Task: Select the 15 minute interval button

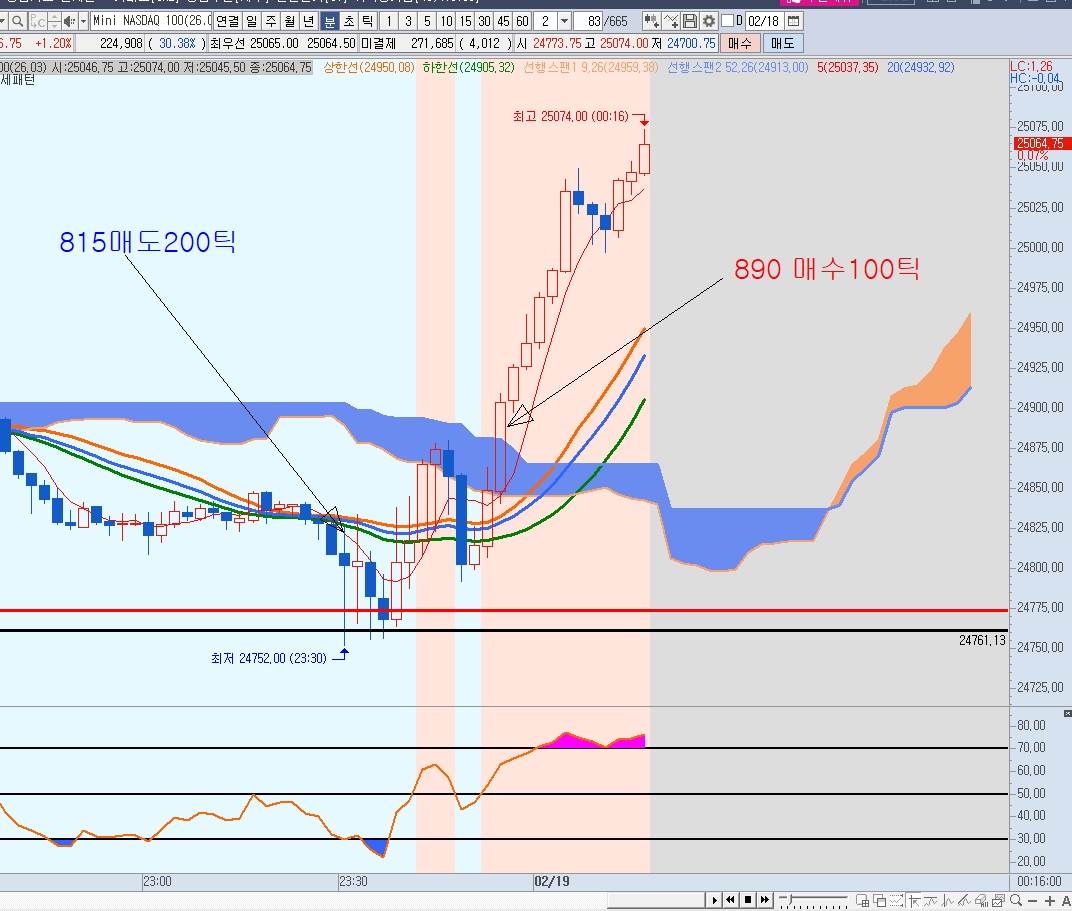Action: click(x=465, y=21)
